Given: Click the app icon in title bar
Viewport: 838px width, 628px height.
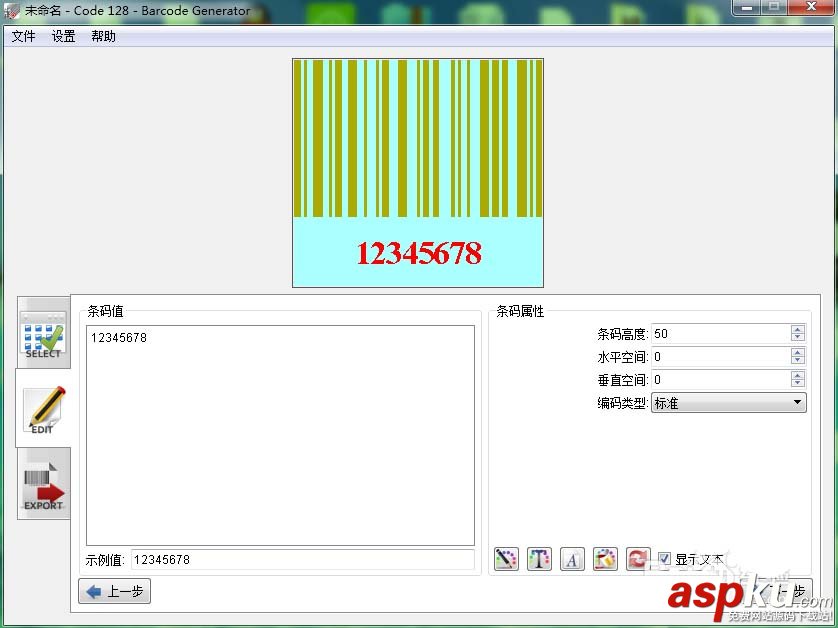Looking at the screenshot, I should click(12, 11).
